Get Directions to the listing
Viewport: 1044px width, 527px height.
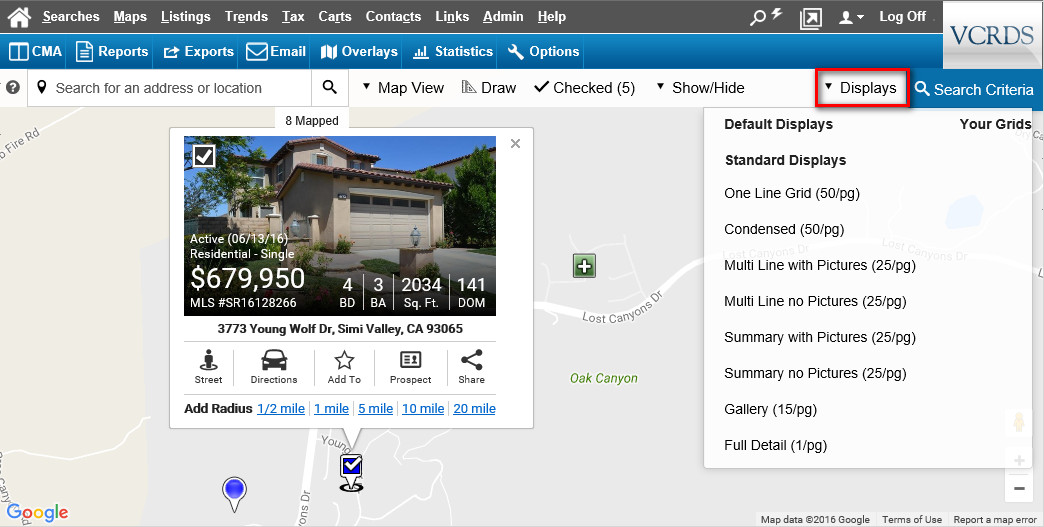pos(274,367)
